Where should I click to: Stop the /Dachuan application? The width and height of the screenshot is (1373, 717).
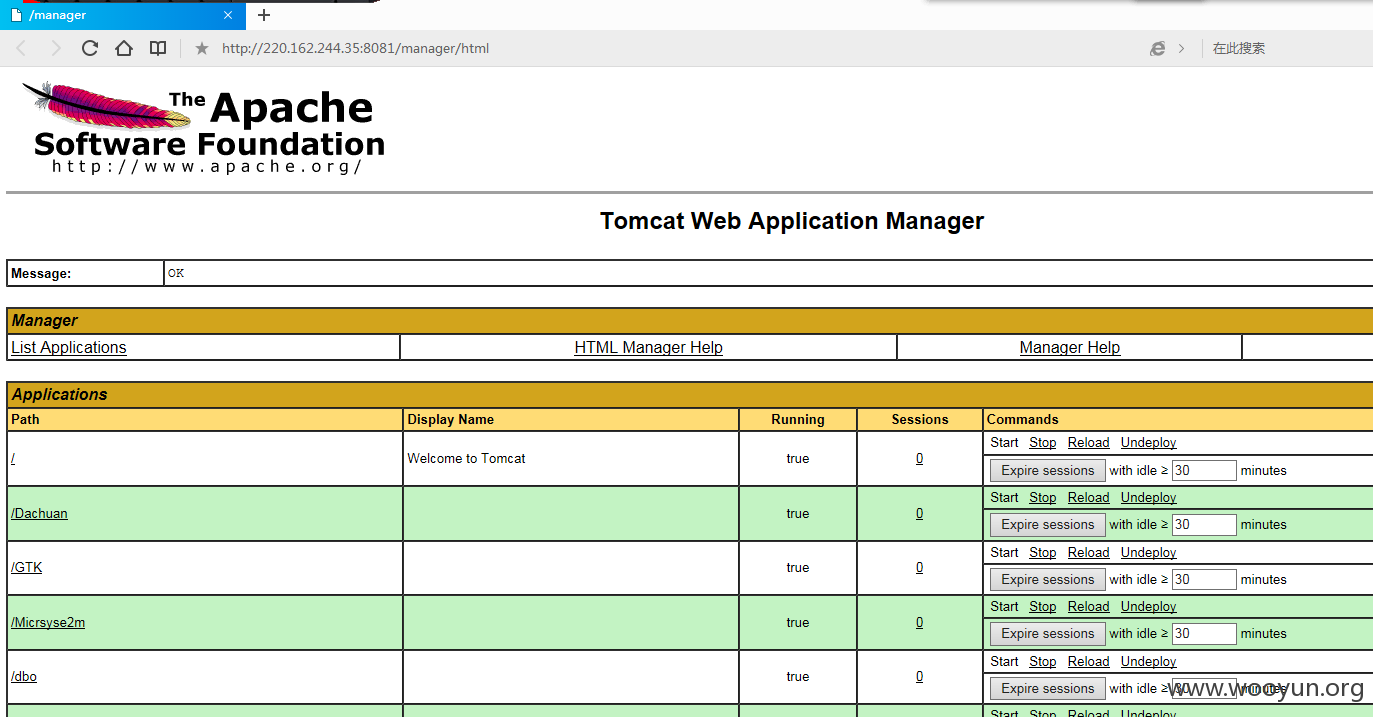(x=1043, y=497)
